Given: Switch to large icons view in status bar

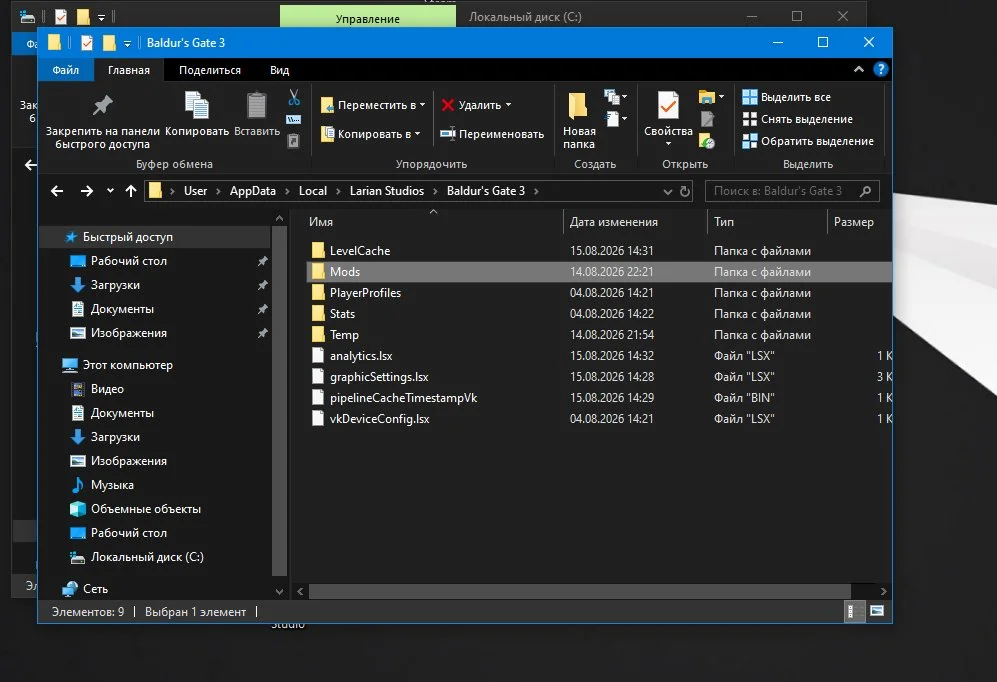Looking at the screenshot, I should click(877, 611).
